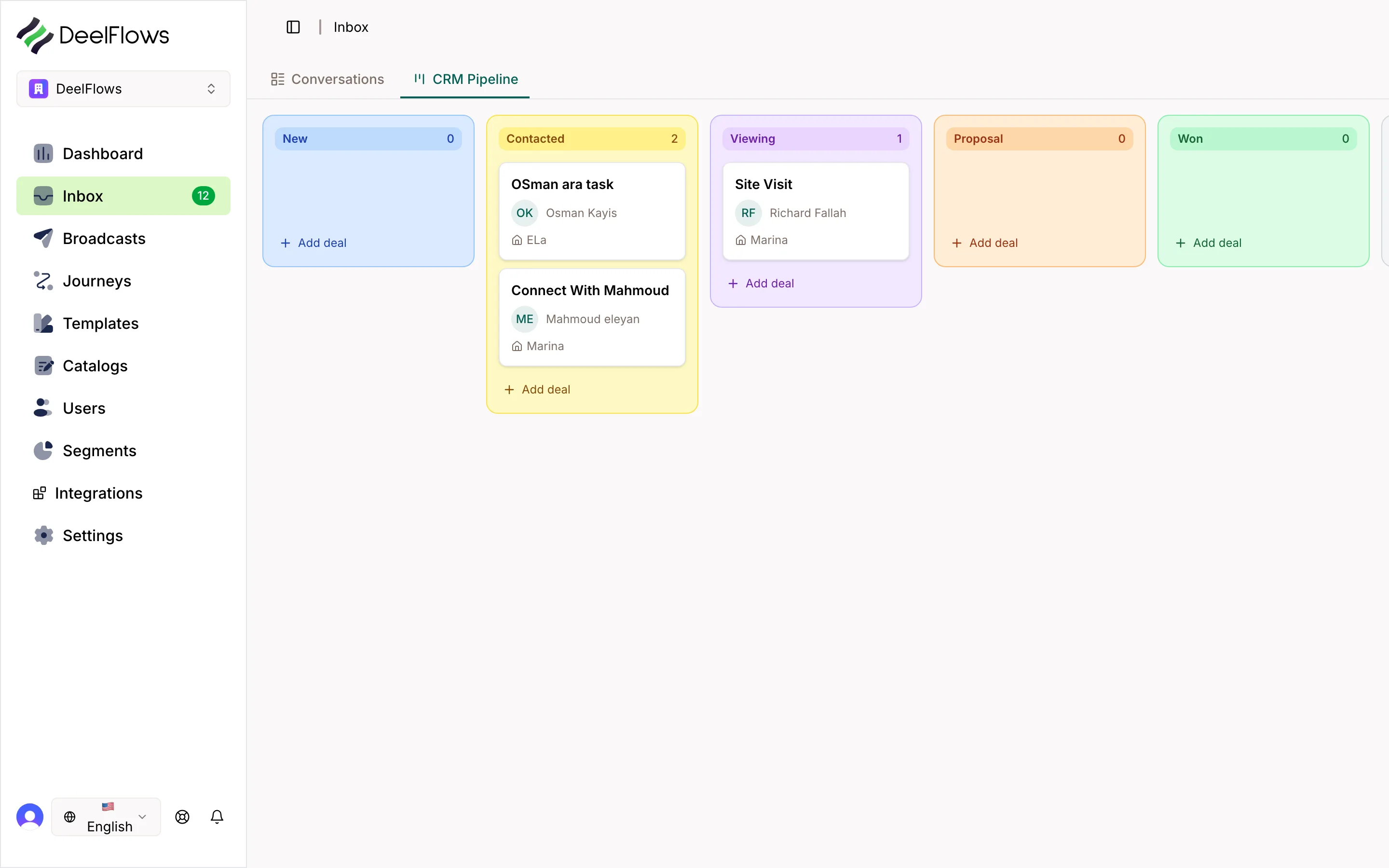Click the Inbox breadcrumb title
Image resolution: width=1389 pixels, height=868 pixels.
(x=351, y=27)
